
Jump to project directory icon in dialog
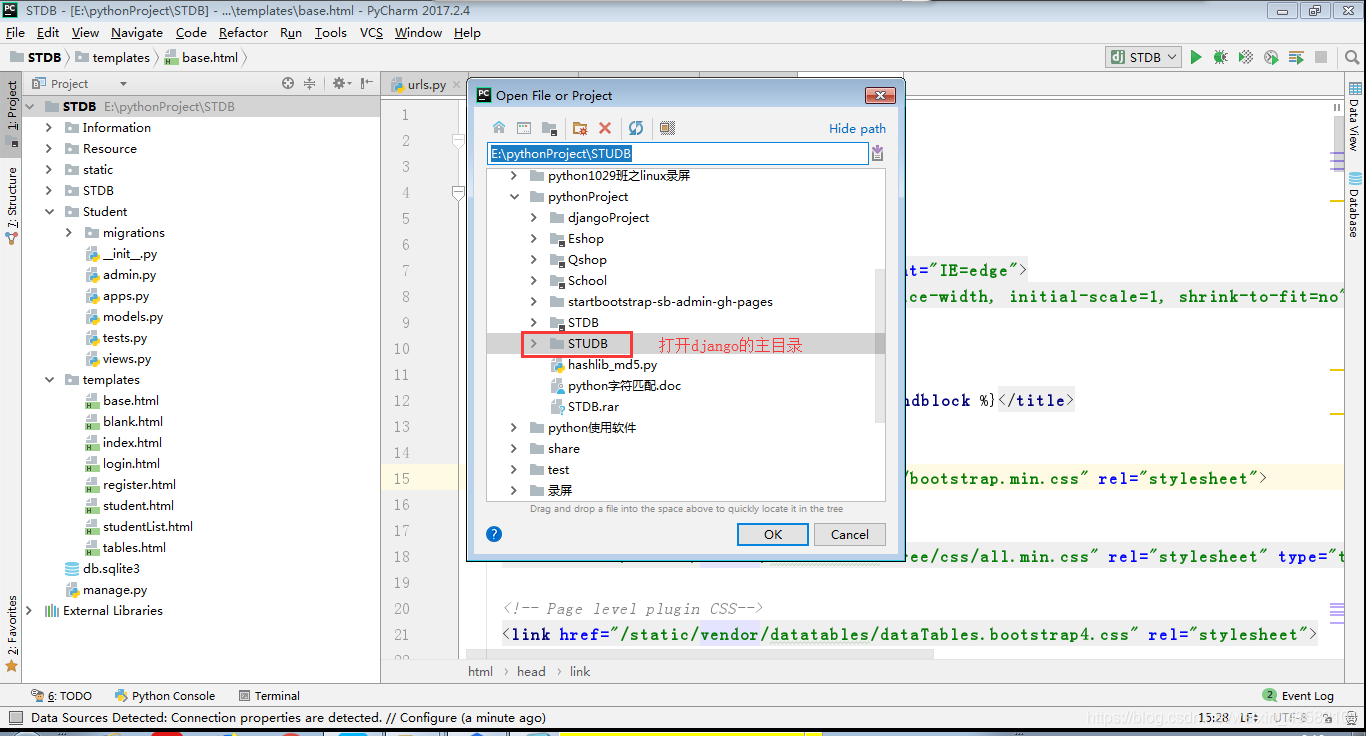(549, 128)
